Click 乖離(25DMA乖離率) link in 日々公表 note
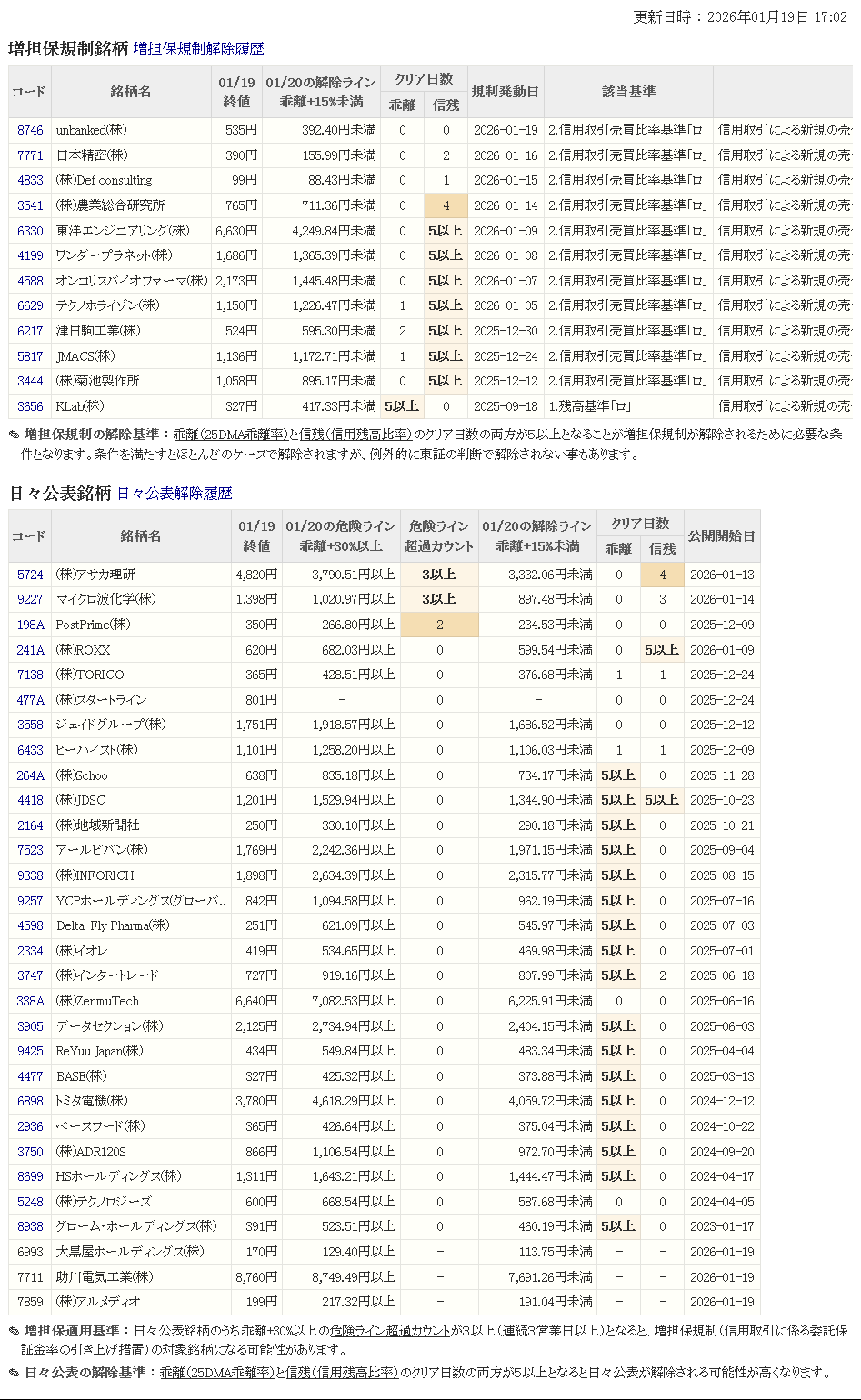 pyautogui.click(x=216, y=1373)
